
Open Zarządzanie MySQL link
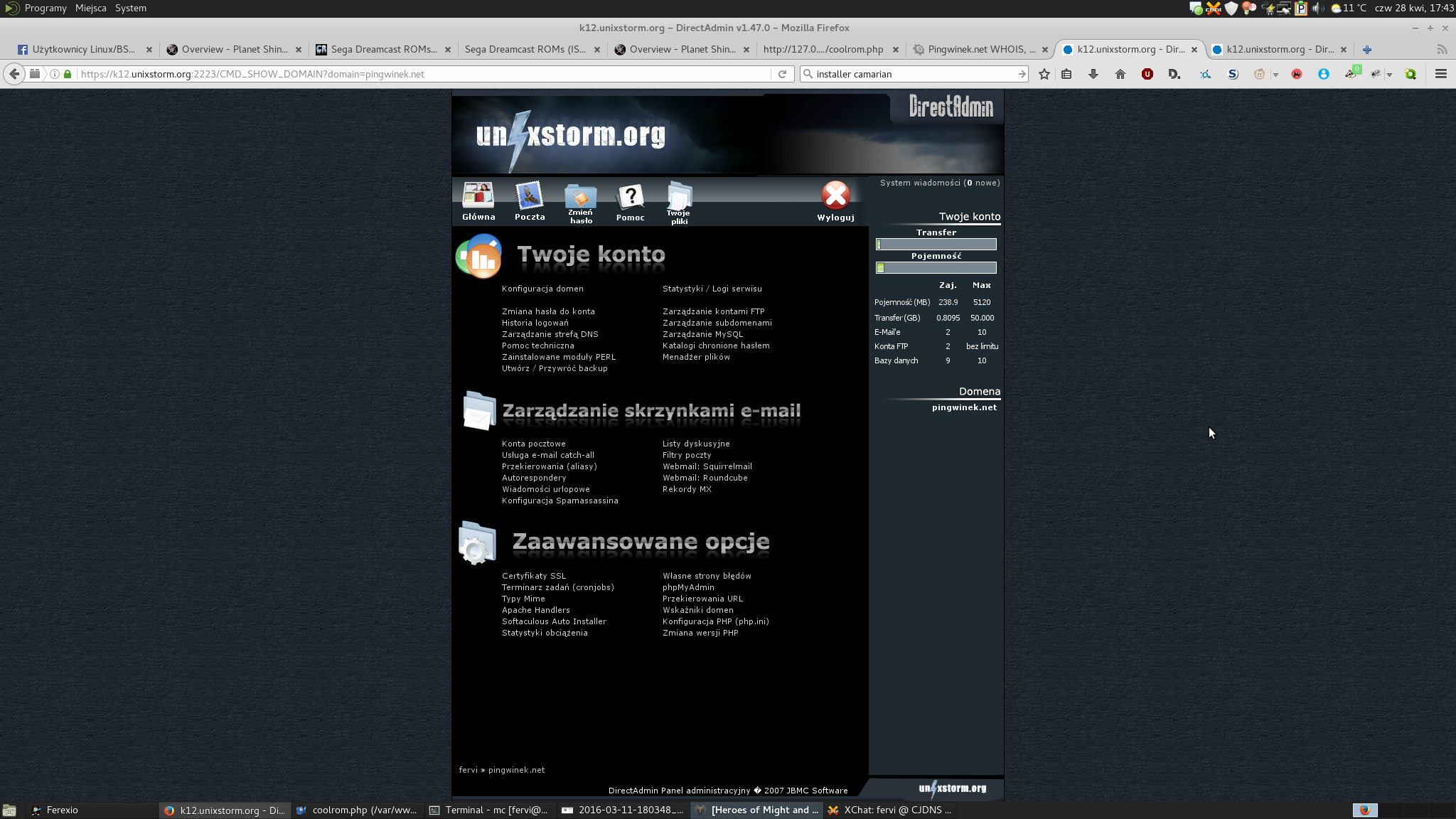click(702, 334)
